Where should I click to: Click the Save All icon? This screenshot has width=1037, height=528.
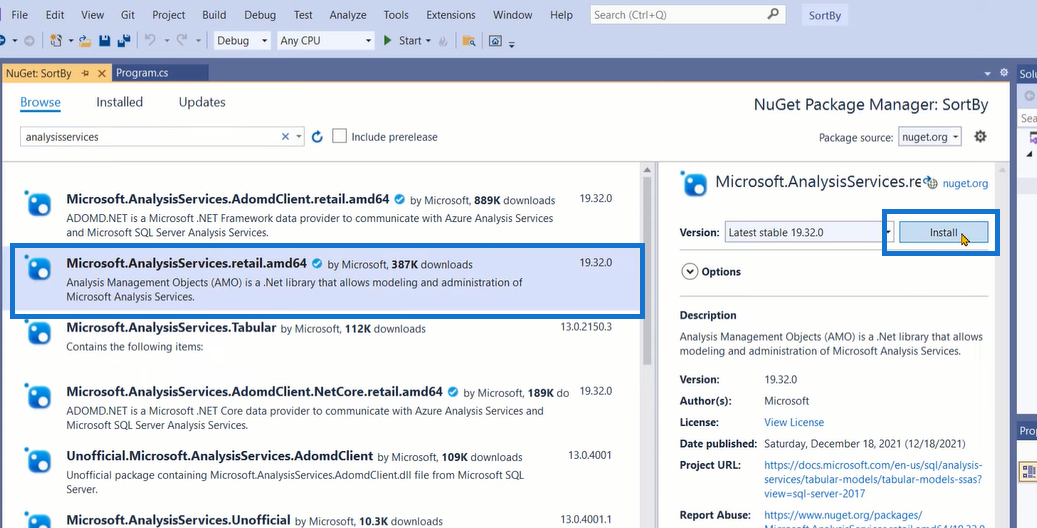click(123, 41)
